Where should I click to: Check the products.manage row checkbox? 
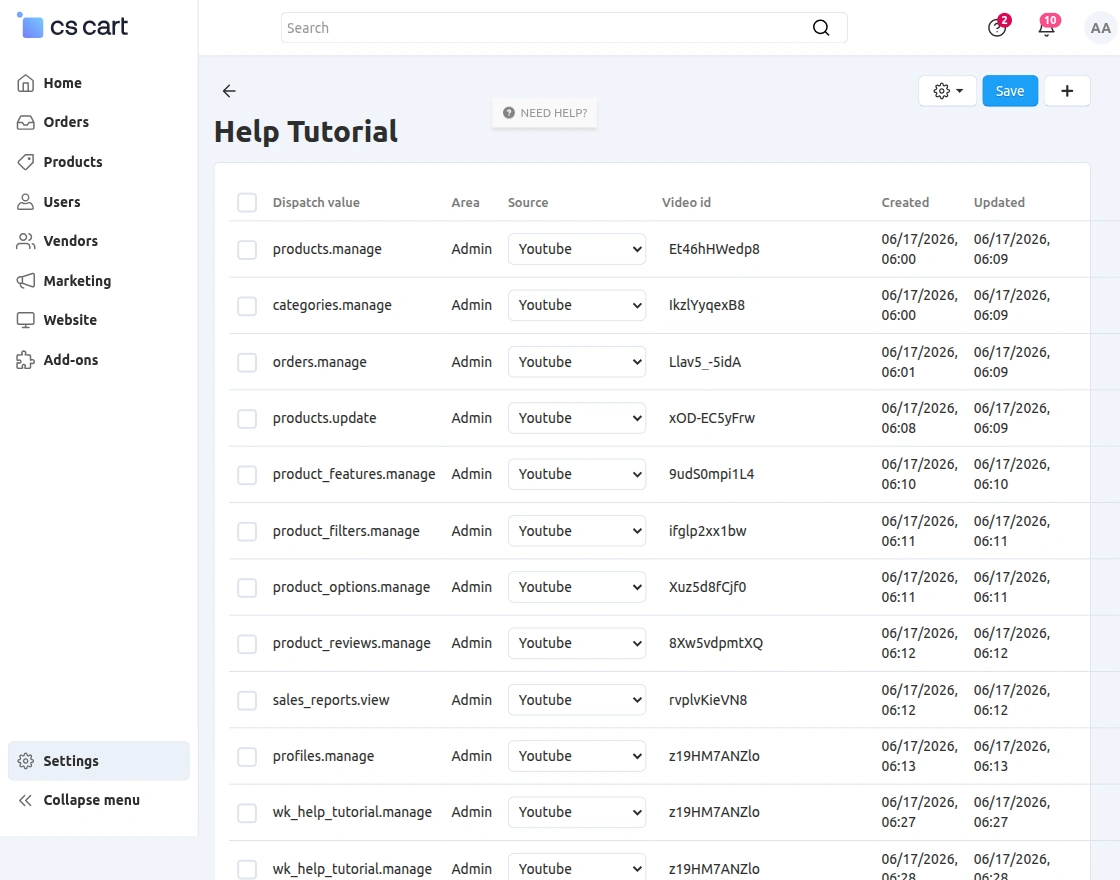click(x=247, y=249)
